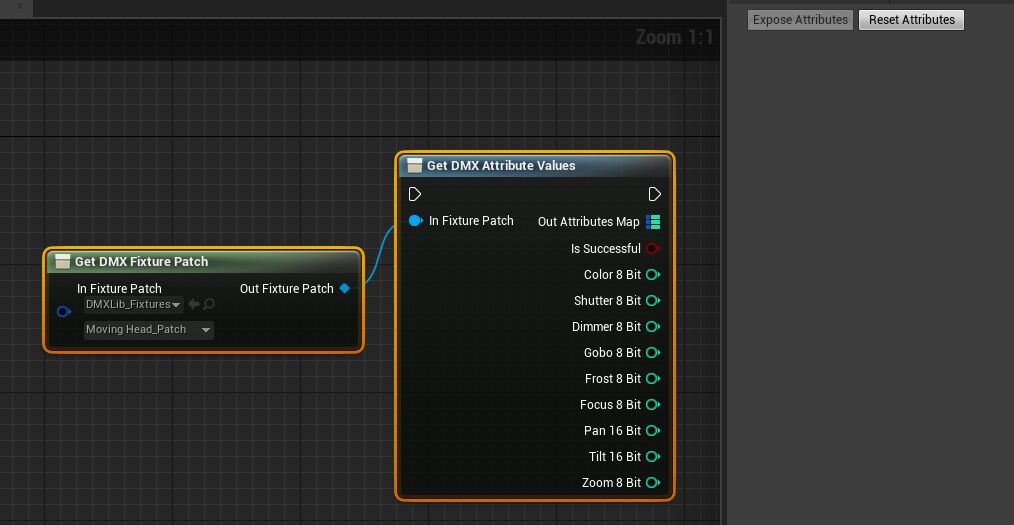Click the Dimmer 8 Bit output pin
Screen dimensions: 1014x525
[652, 327]
